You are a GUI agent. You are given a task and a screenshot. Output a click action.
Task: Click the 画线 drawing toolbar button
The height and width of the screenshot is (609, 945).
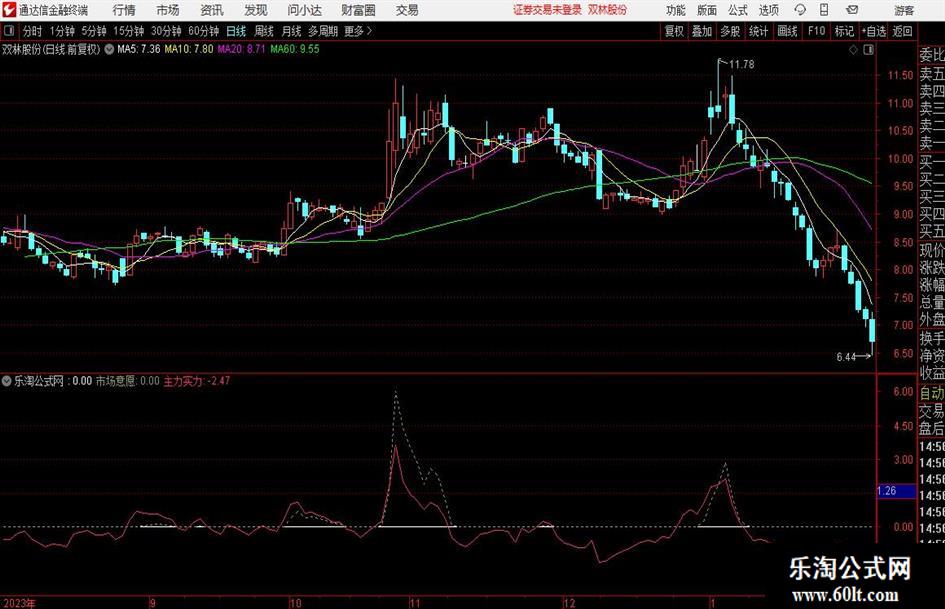[x=788, y=31]
